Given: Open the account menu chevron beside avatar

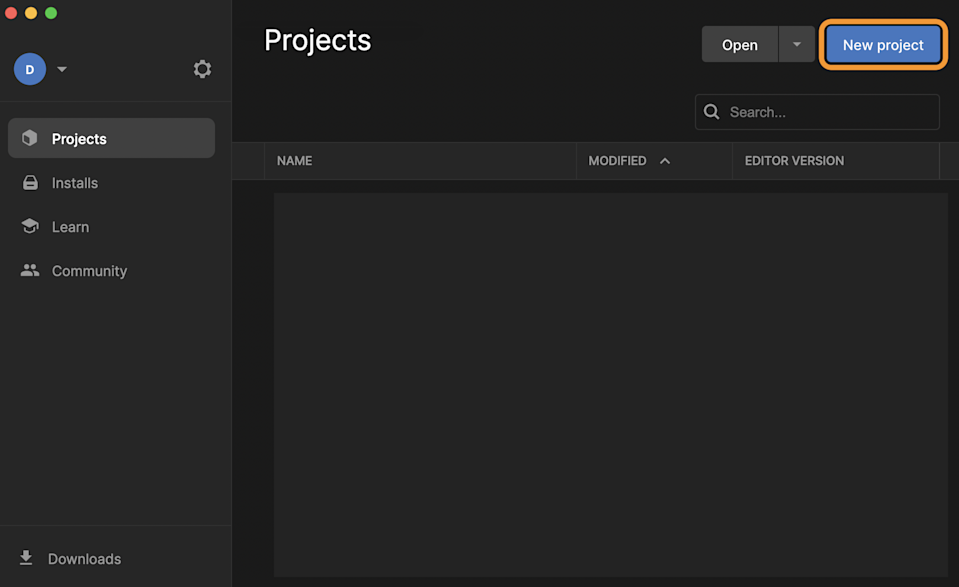Looking at the screenshot, I should coord(62,69).
